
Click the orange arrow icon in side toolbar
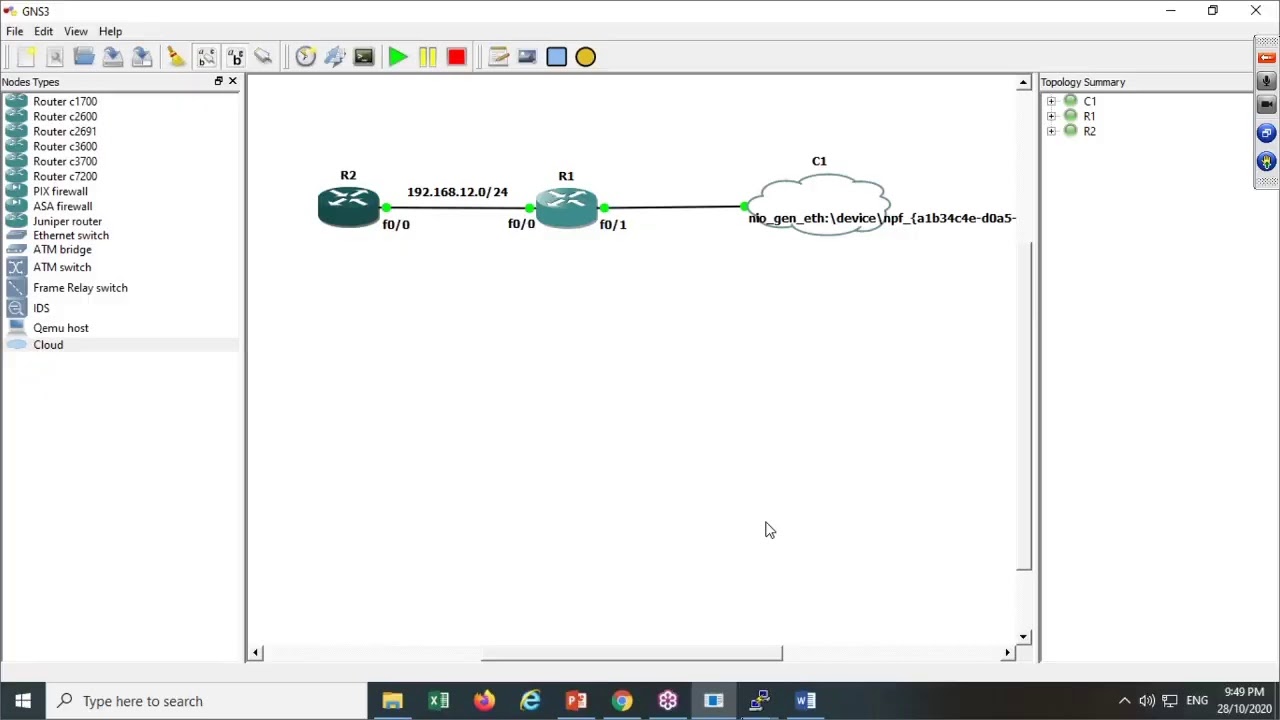click(1266, 58)
